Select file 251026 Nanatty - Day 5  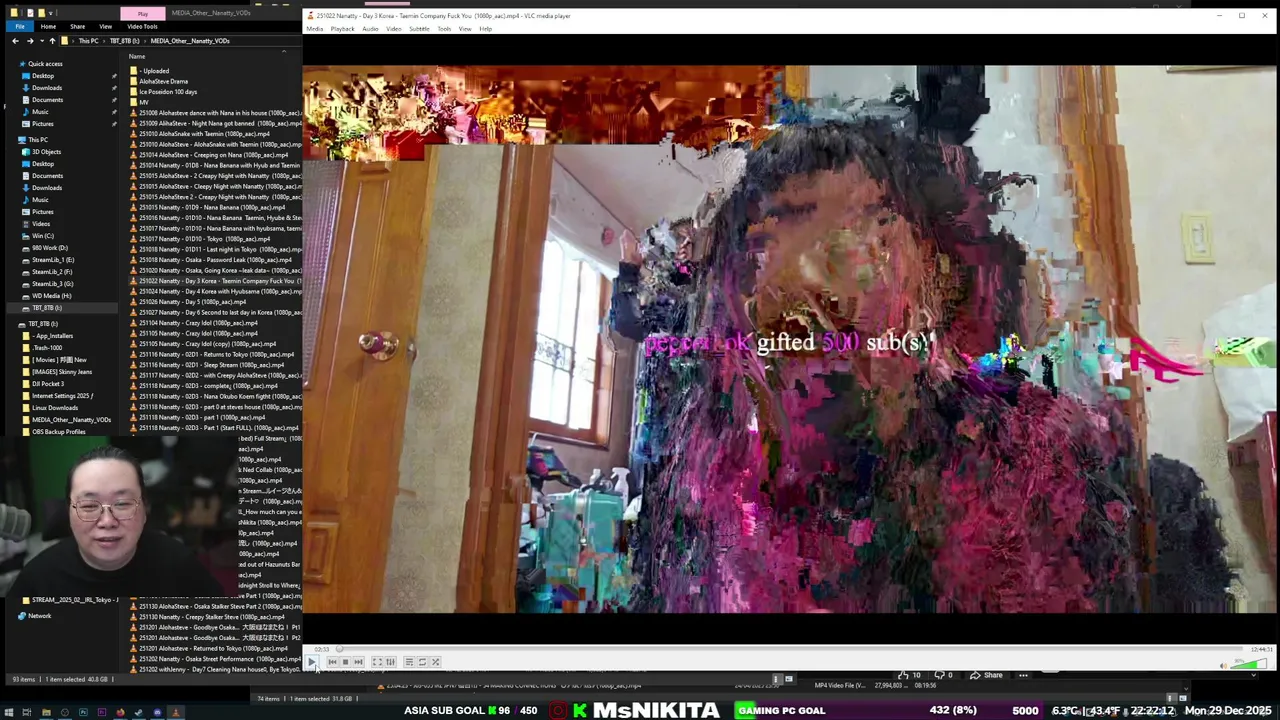pos(192,302)
